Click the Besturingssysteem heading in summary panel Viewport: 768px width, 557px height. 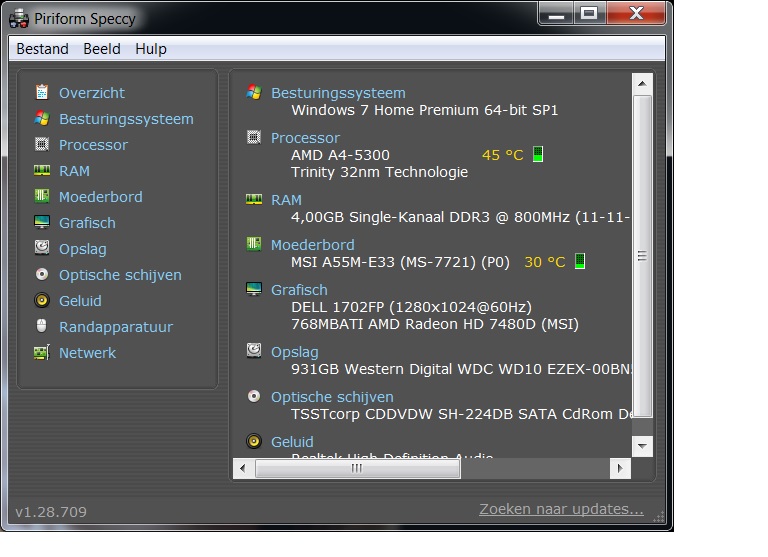tap(338, 93)
